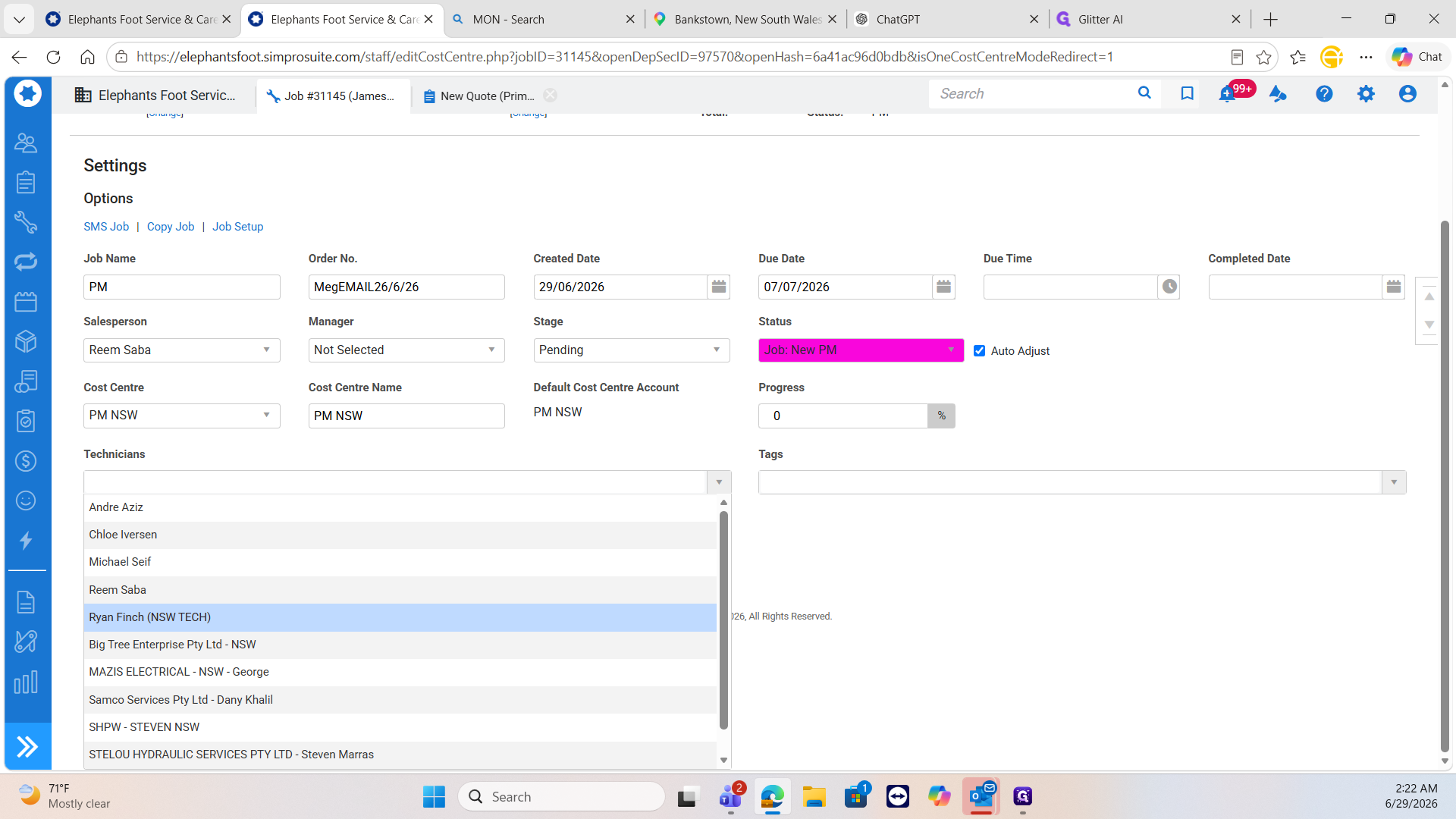Collapse the Technicians dropdown arrow
Viewport: 1456px width, 819px height.
pyautogui.click(x=719, y=482)
